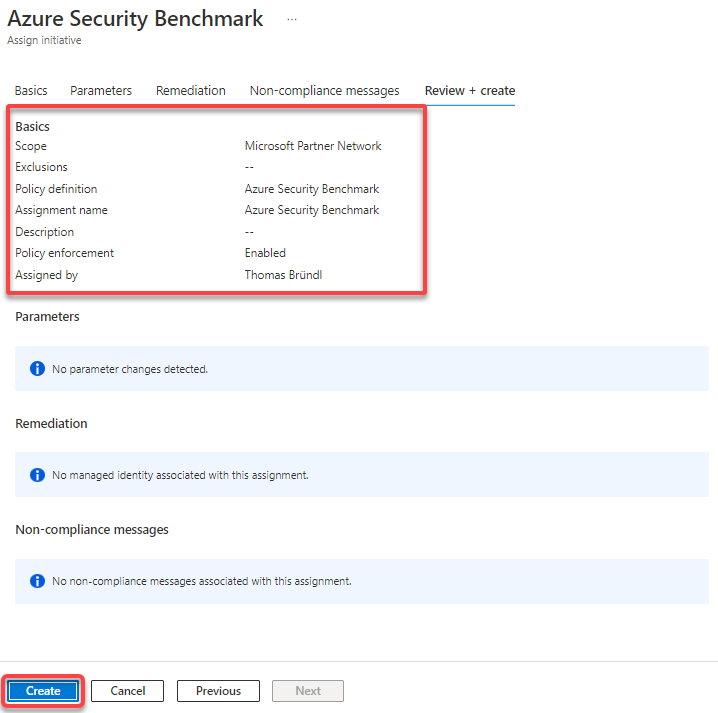The image size is (718, 713).
Task: Click the Description '--' value
Action: pyautogui.click(x=249, y=232)
